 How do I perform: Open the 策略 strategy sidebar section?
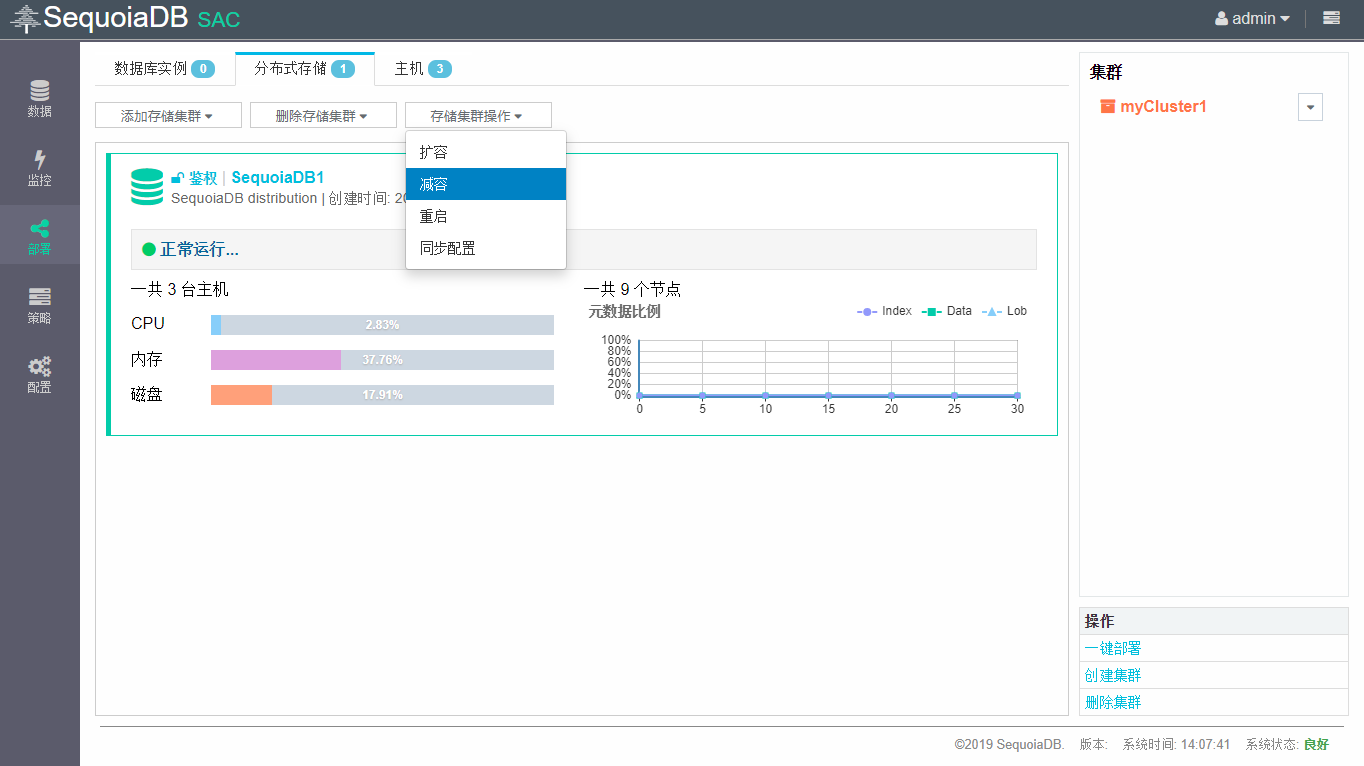pyautogui.click(x=40, y=305)
